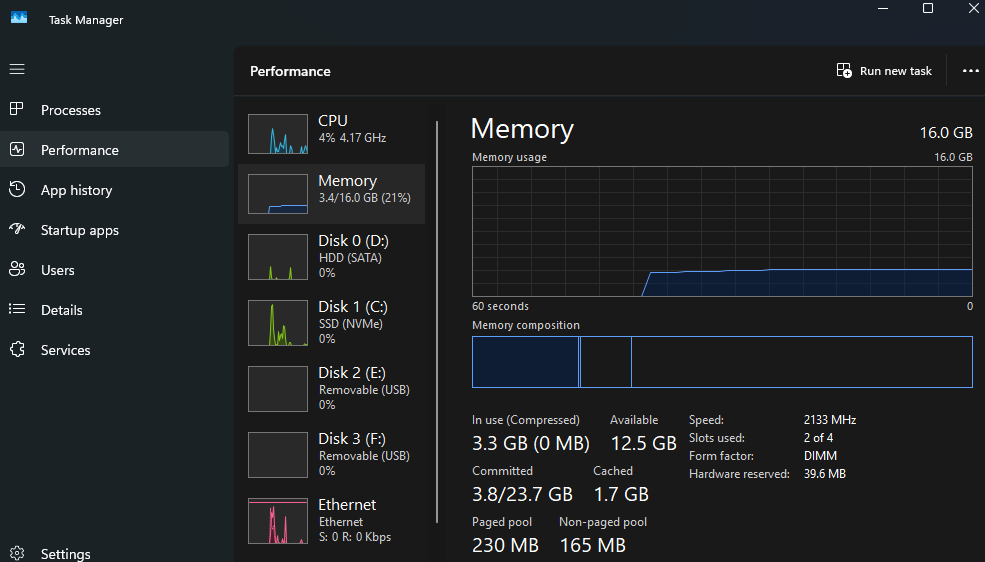Click the Startup apps gauge icon
Image resolution: width=985 pixels, height=562 pixels.
click(x=17, y=229)
